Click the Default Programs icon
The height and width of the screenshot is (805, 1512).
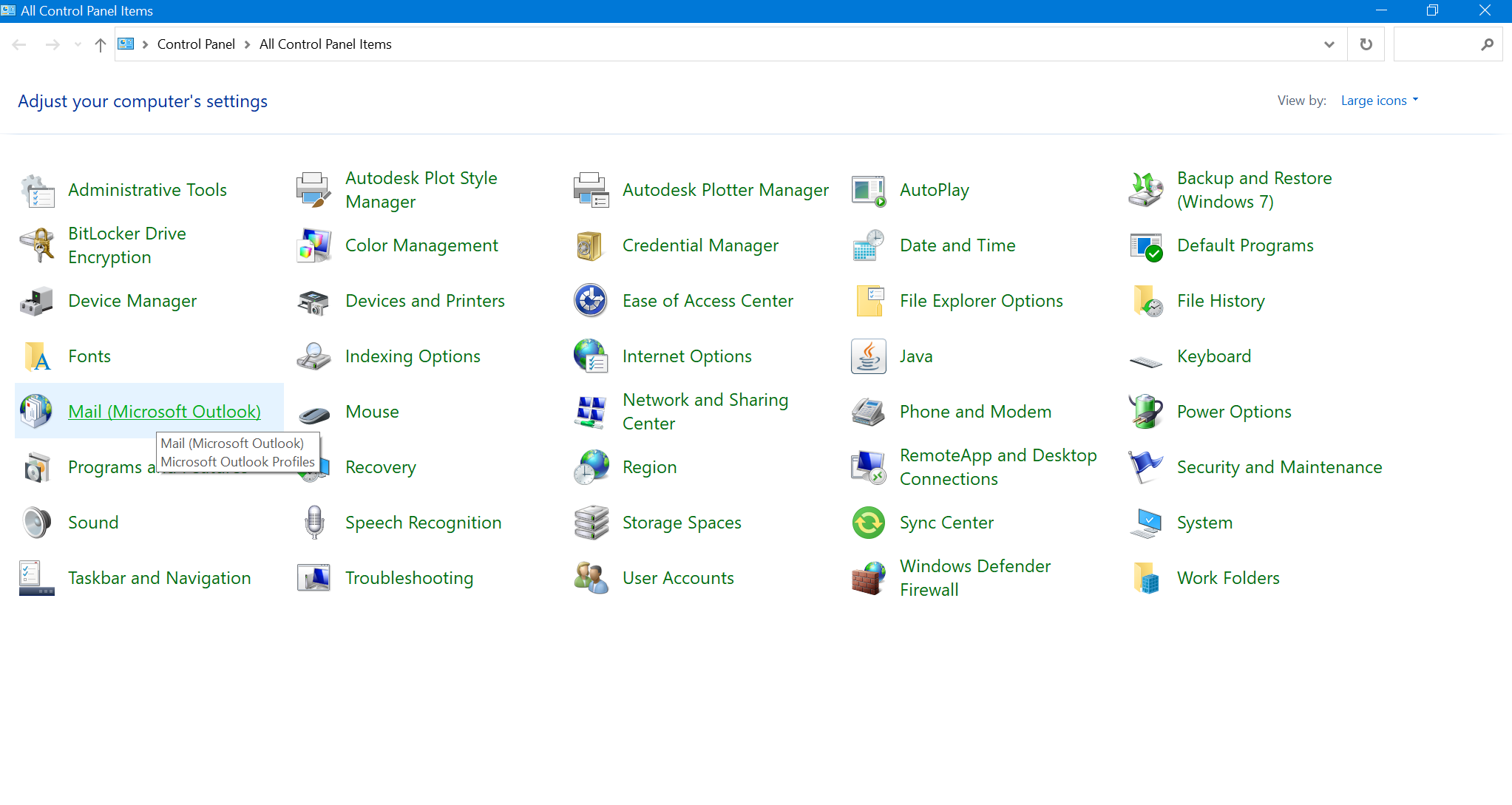click(x=1146, y=246)
